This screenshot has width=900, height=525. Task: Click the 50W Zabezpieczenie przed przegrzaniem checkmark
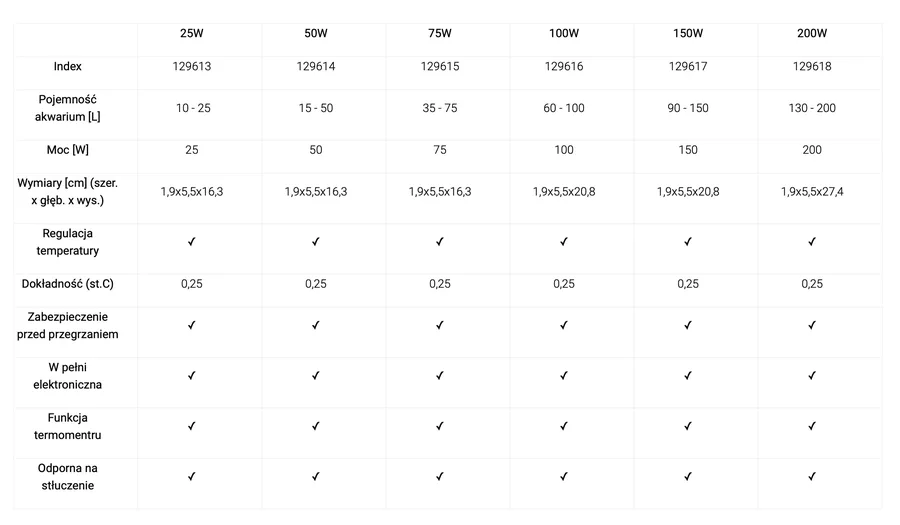(x=316, y=325)
